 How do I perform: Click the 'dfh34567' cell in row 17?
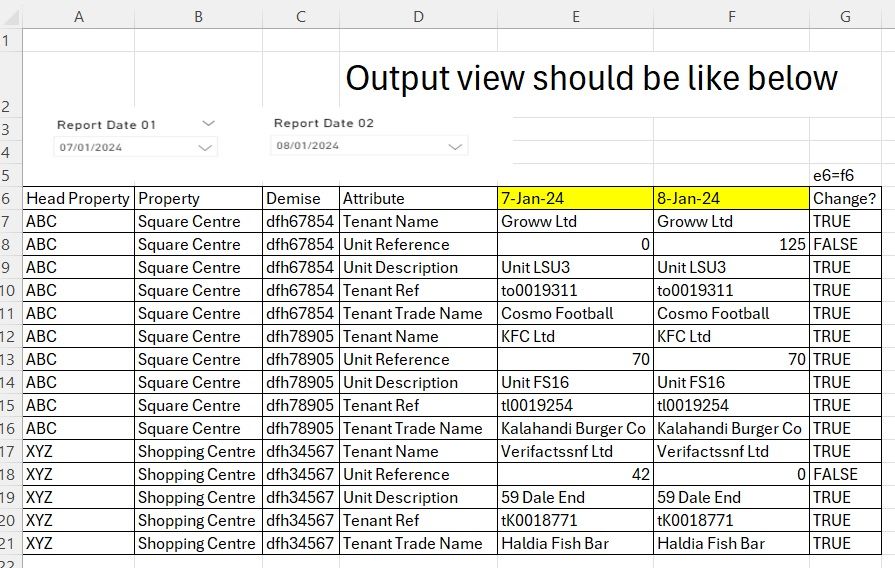tap(301, 452)
